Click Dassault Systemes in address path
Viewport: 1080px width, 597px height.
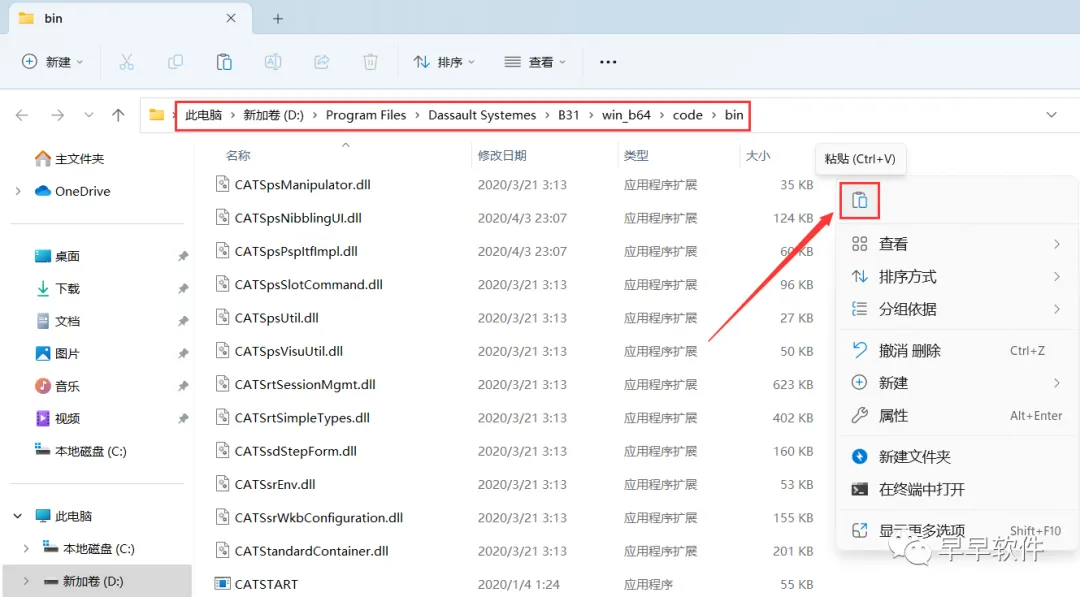coord(482,115)
